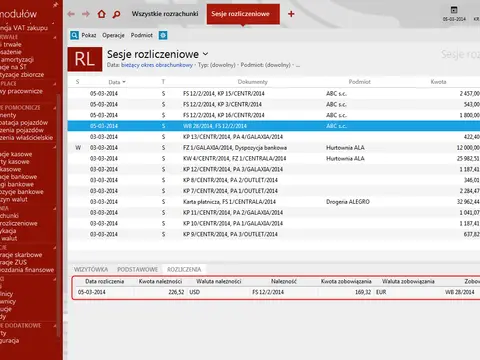Collapse the DODATKOWE sidebar section arrow
This screenshot has width=480, height=360.
[55, 326]
